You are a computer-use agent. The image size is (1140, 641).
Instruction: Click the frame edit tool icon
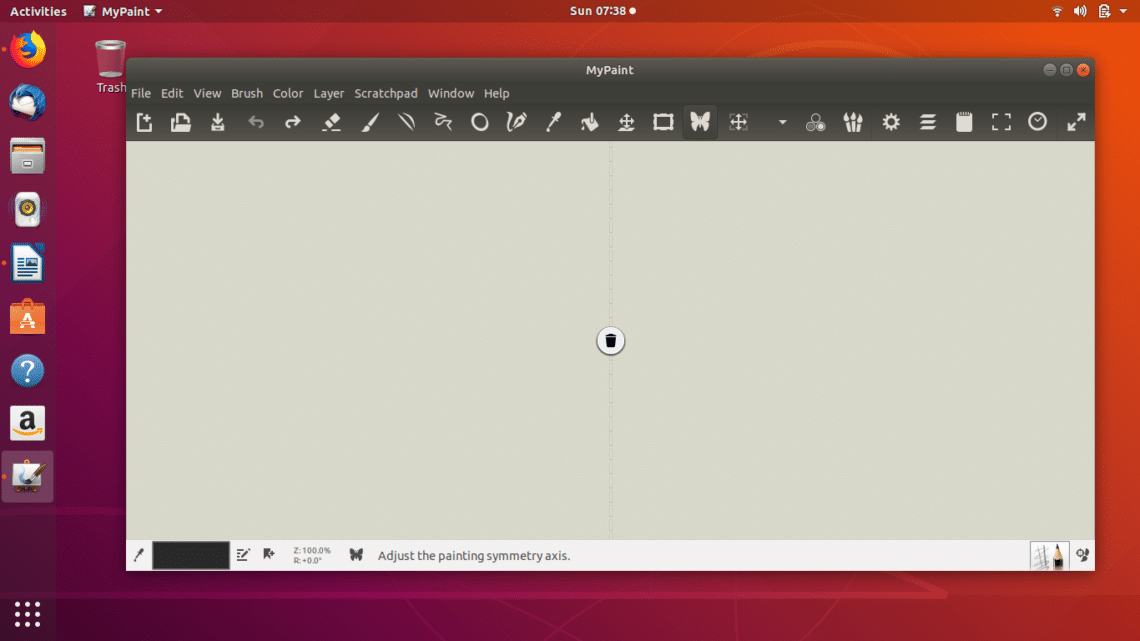click(663, 122)
